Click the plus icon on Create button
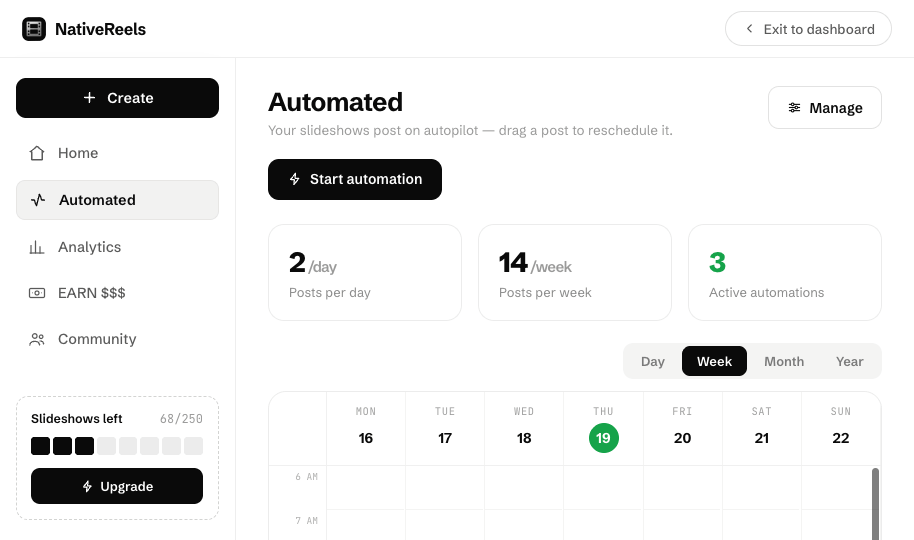The image size is (914, 540). click(x=89, y=97)
